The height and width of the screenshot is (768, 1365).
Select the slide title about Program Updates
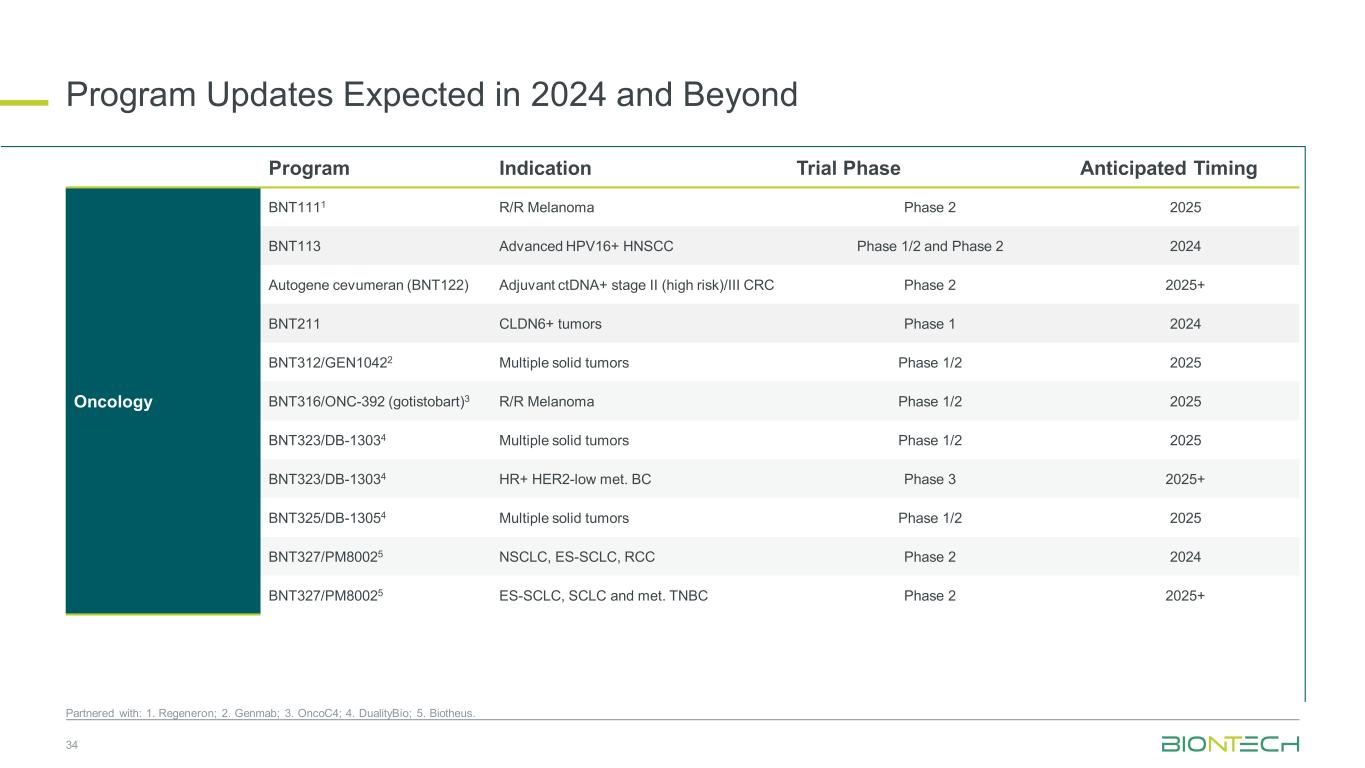click(431, 95)
